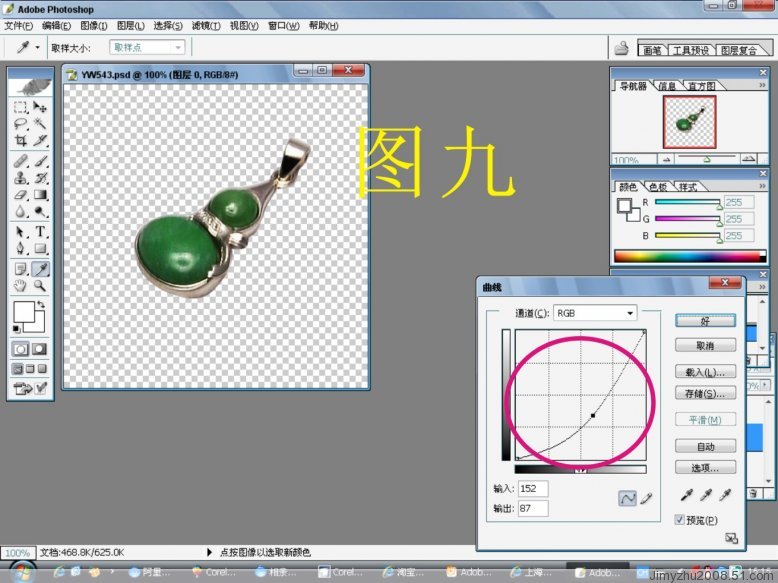Click the Save (存储) button
This screenshot has width=778, height=583.
pos(705,393)
